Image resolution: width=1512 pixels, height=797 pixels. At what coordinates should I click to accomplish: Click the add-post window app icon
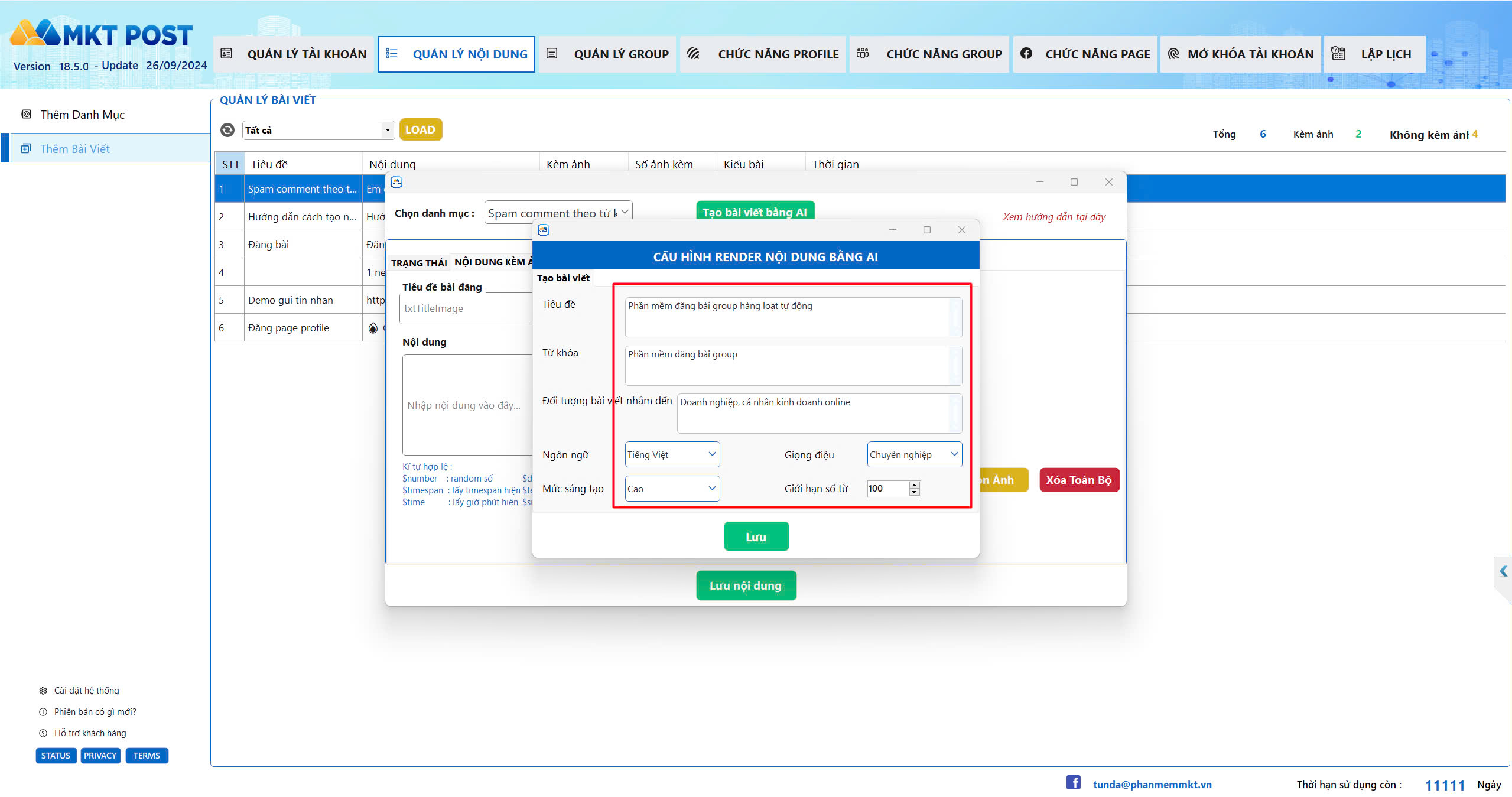[x=396, y=182]
